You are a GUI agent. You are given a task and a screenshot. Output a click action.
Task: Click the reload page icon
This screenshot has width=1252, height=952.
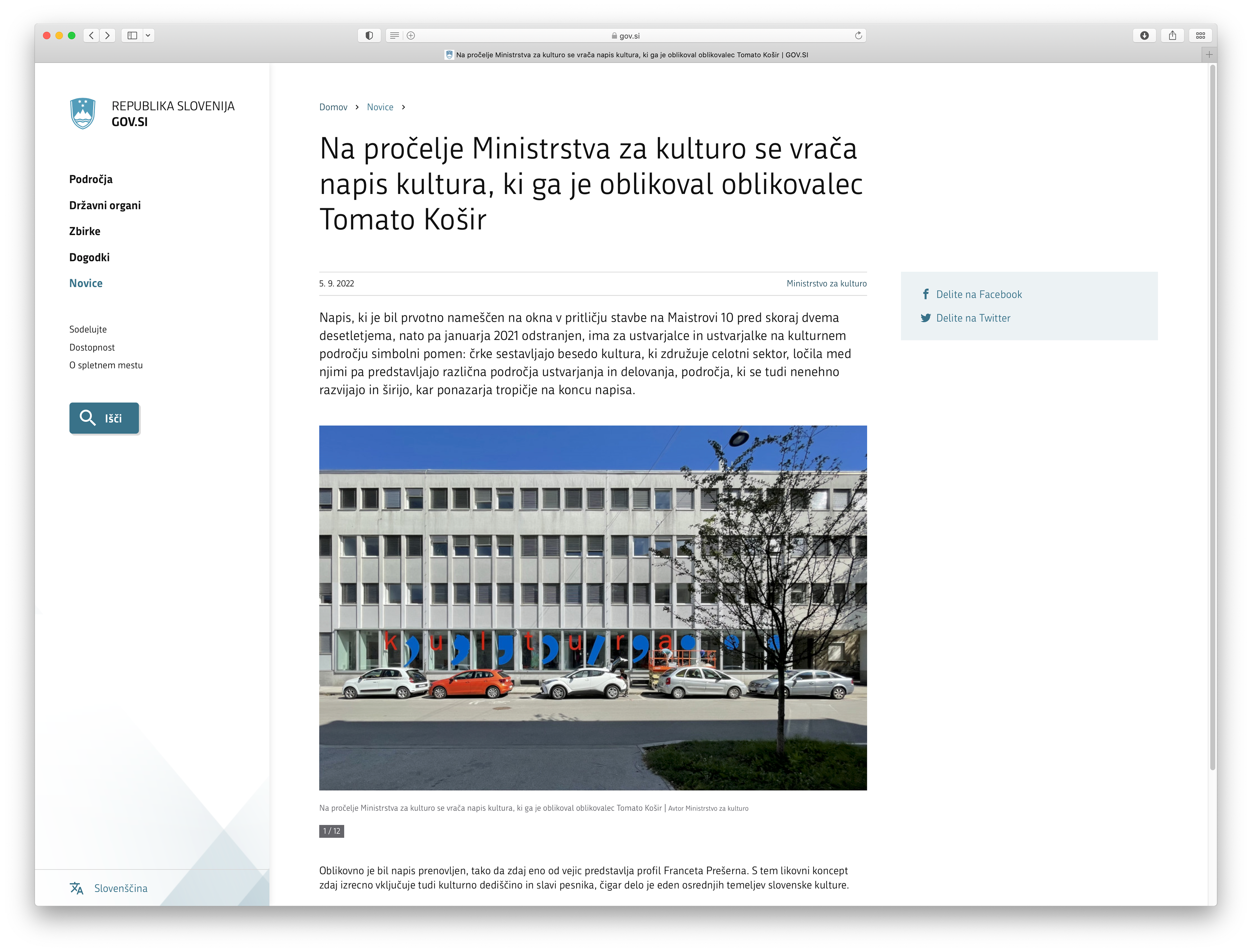click(858, 36)
